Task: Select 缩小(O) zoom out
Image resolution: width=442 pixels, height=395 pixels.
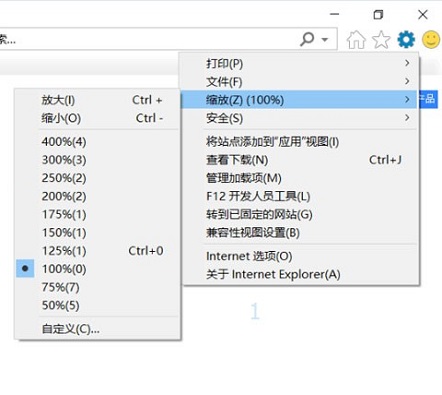Action: (97, 118)
